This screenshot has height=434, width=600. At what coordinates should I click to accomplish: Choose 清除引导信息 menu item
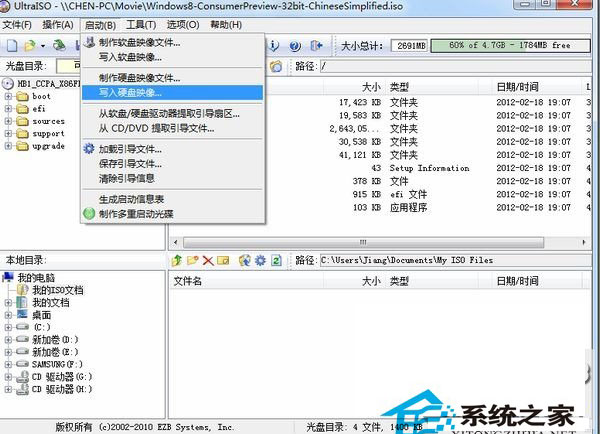point(173,178)
